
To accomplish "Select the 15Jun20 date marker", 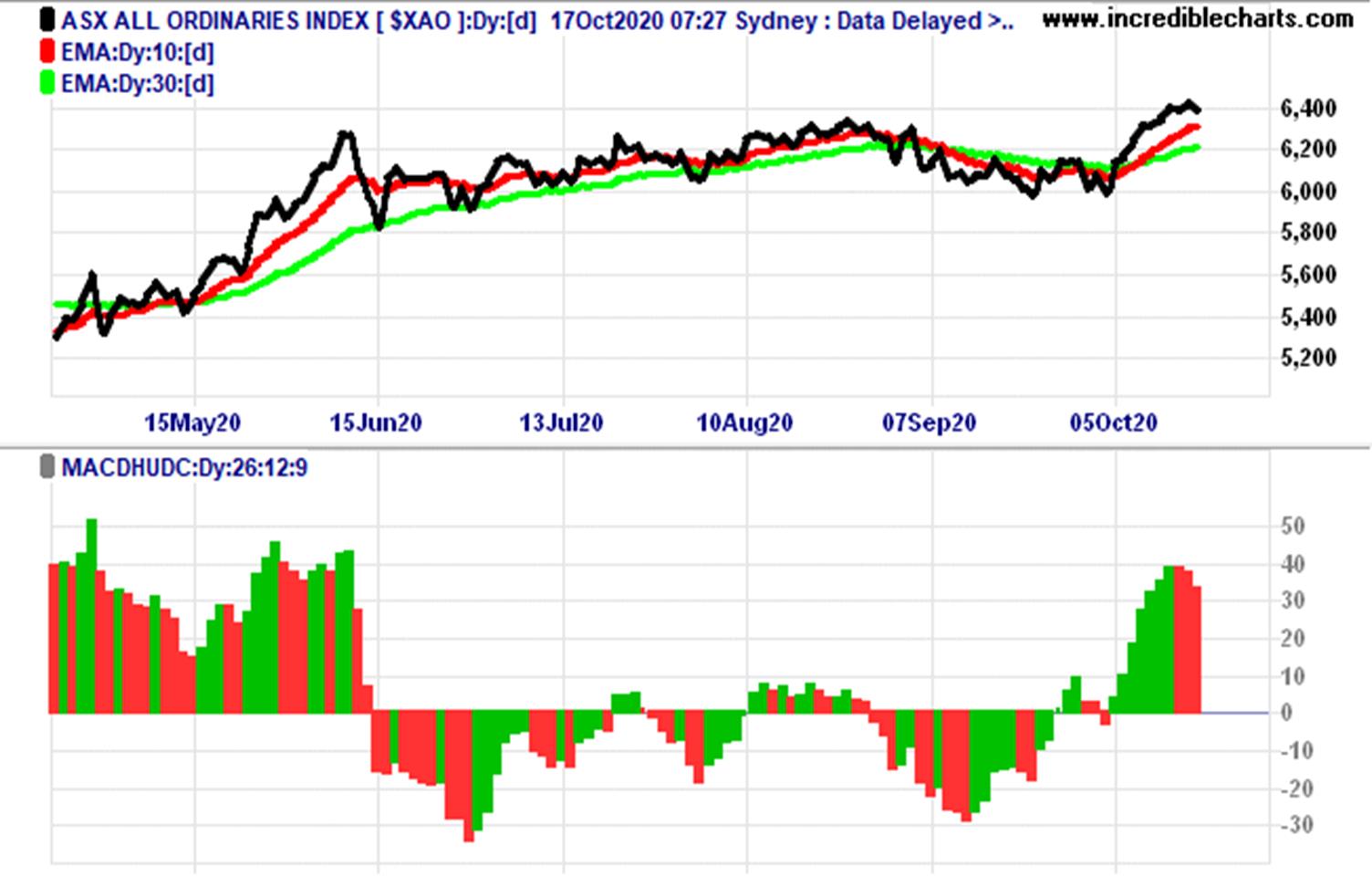I will 376,423.
